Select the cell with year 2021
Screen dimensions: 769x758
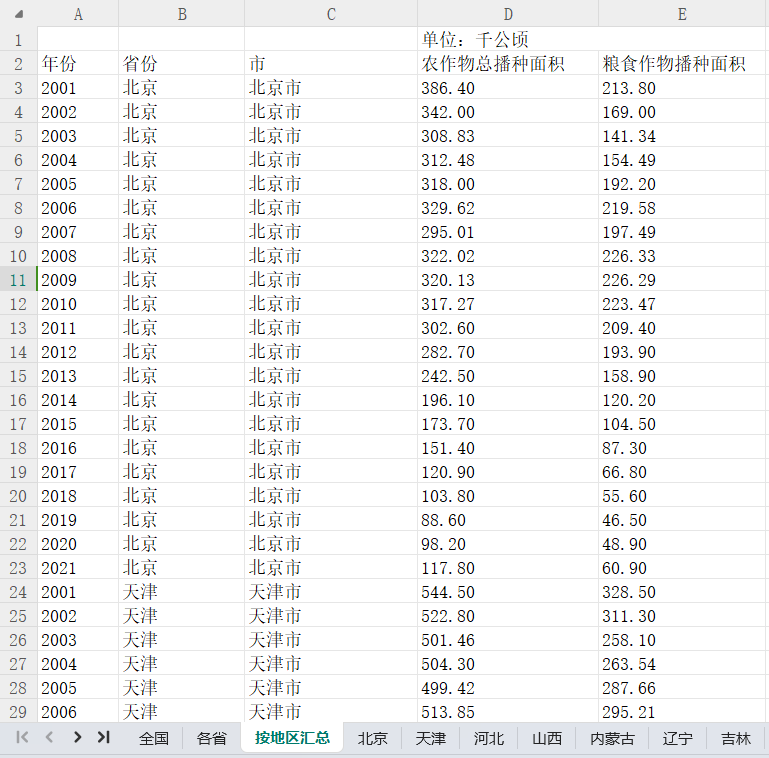pos(78,568)
